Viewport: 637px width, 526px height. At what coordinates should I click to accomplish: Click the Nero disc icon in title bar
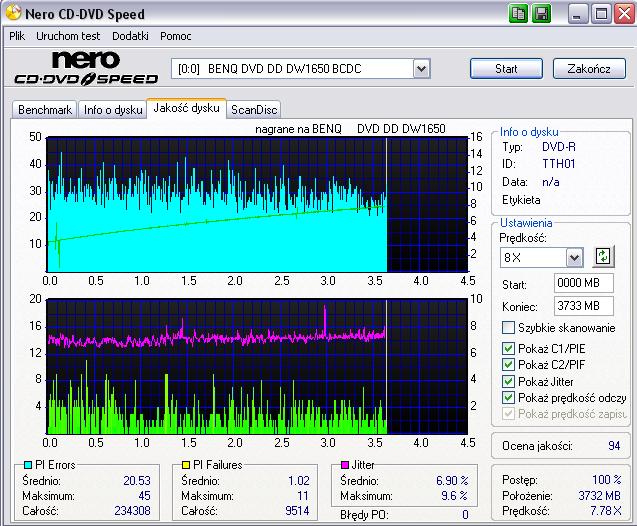(13, 13)
